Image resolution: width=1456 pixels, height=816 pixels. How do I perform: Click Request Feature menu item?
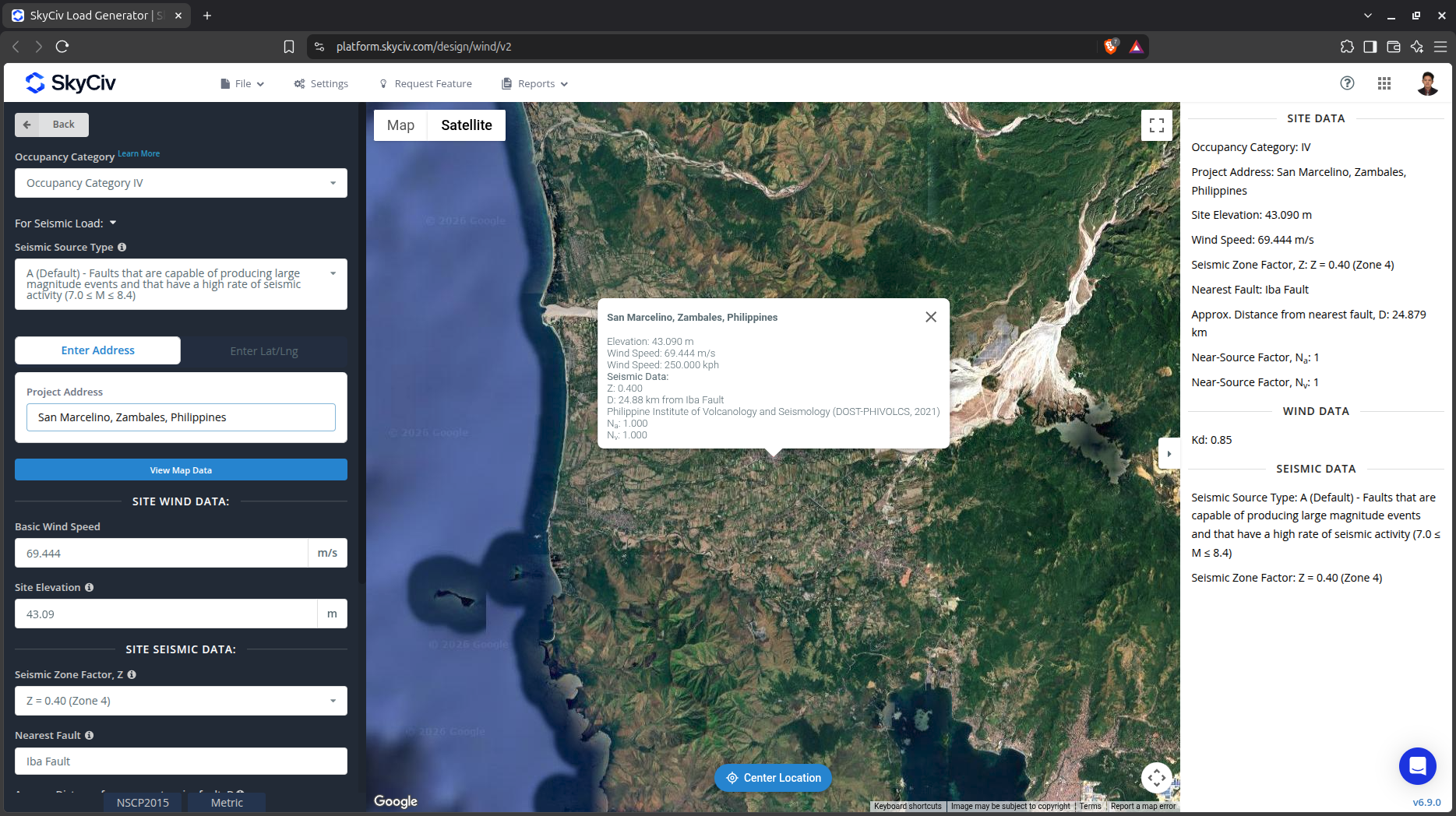[x=425, y=83]
